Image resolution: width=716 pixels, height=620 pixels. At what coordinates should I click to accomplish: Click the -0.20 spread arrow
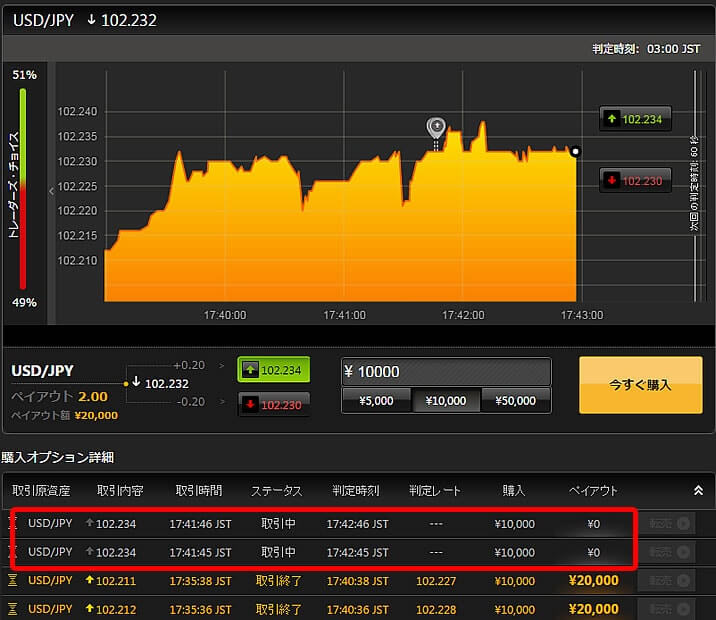click(x=221, y=402)
